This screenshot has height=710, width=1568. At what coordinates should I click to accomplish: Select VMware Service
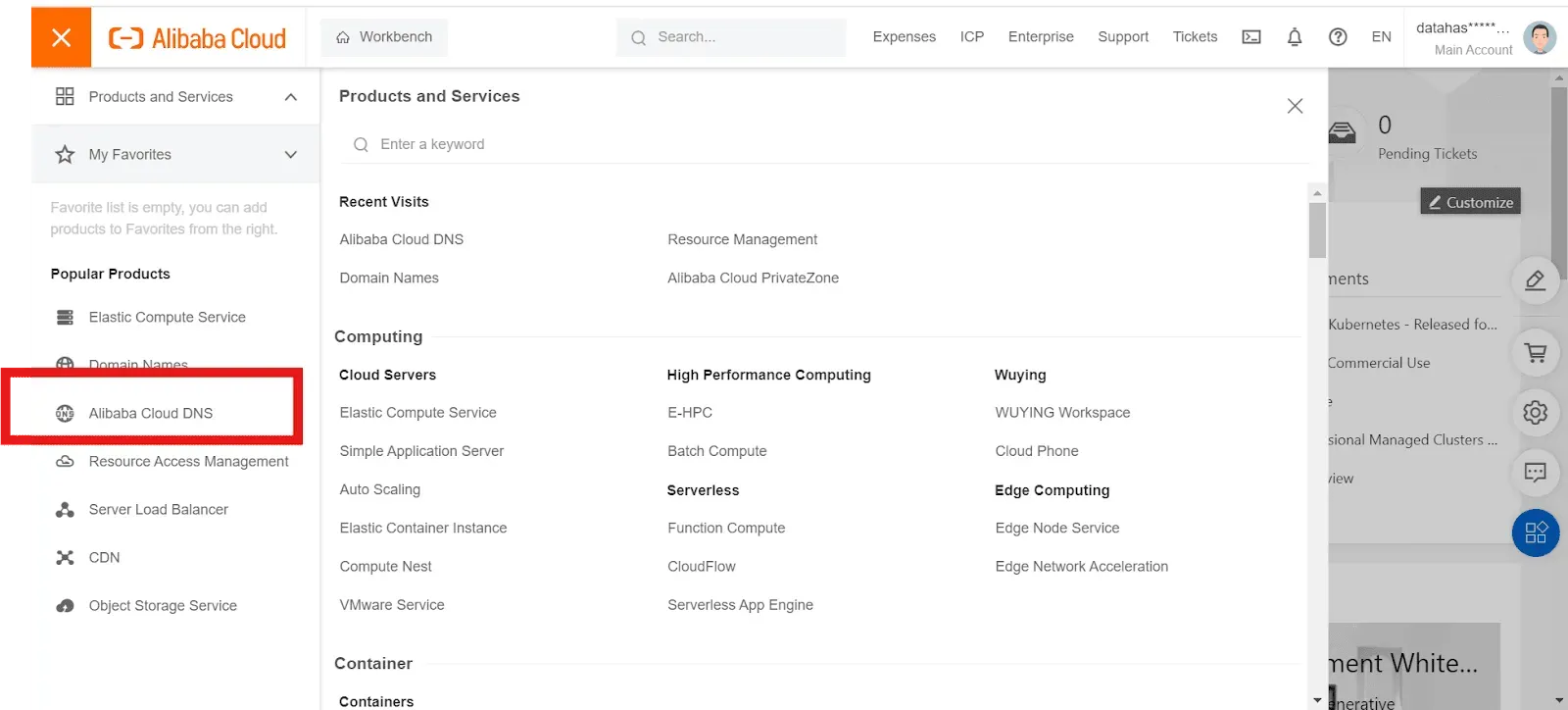tap(392, 605)
